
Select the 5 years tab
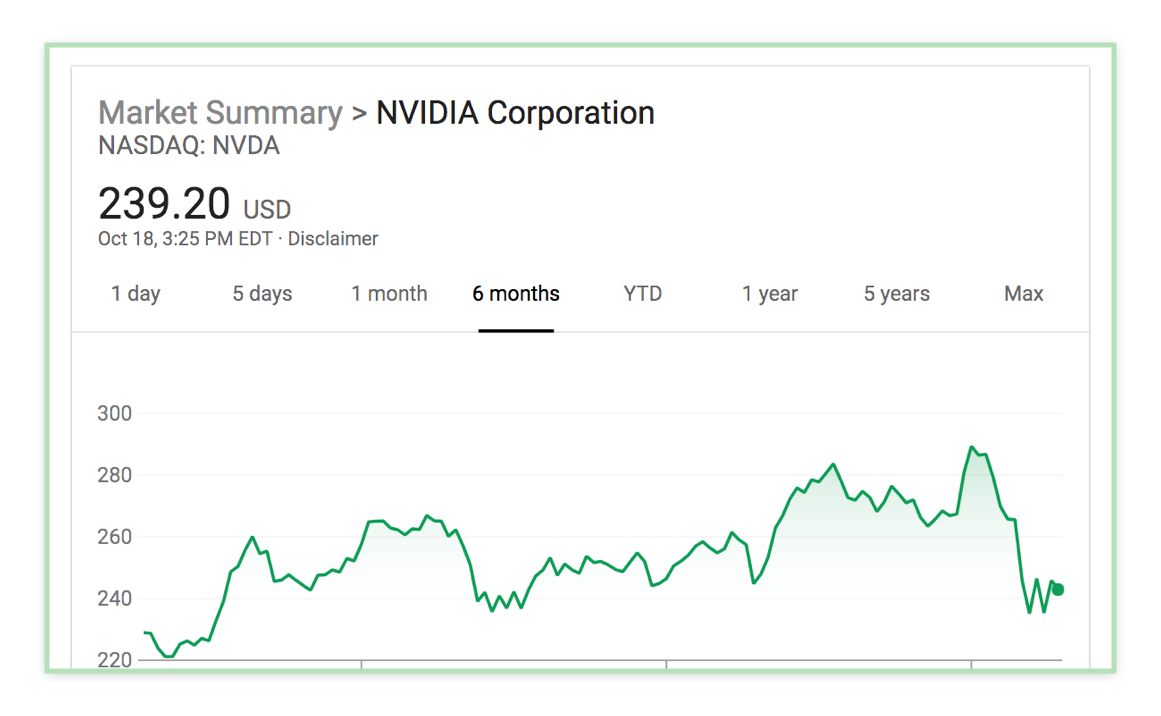(897, 294)
